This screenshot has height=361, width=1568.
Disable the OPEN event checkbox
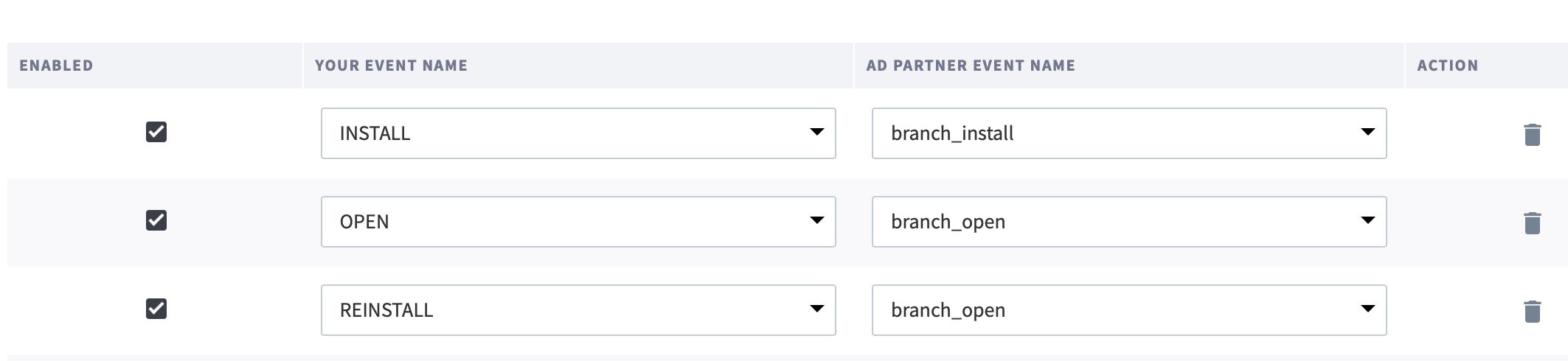[x=156, y=221]
